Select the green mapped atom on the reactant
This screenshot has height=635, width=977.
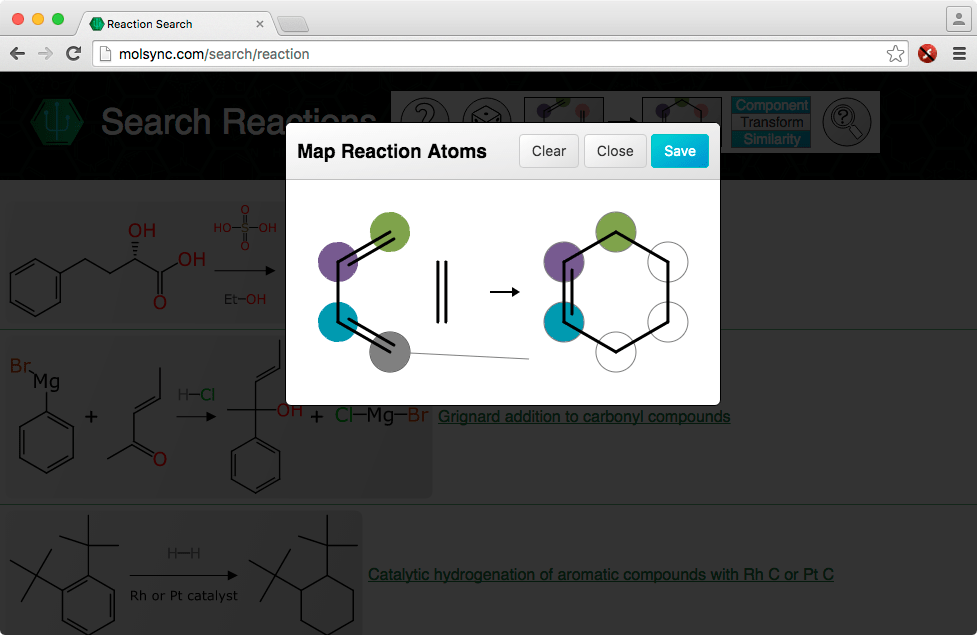(x=390, y=231)
